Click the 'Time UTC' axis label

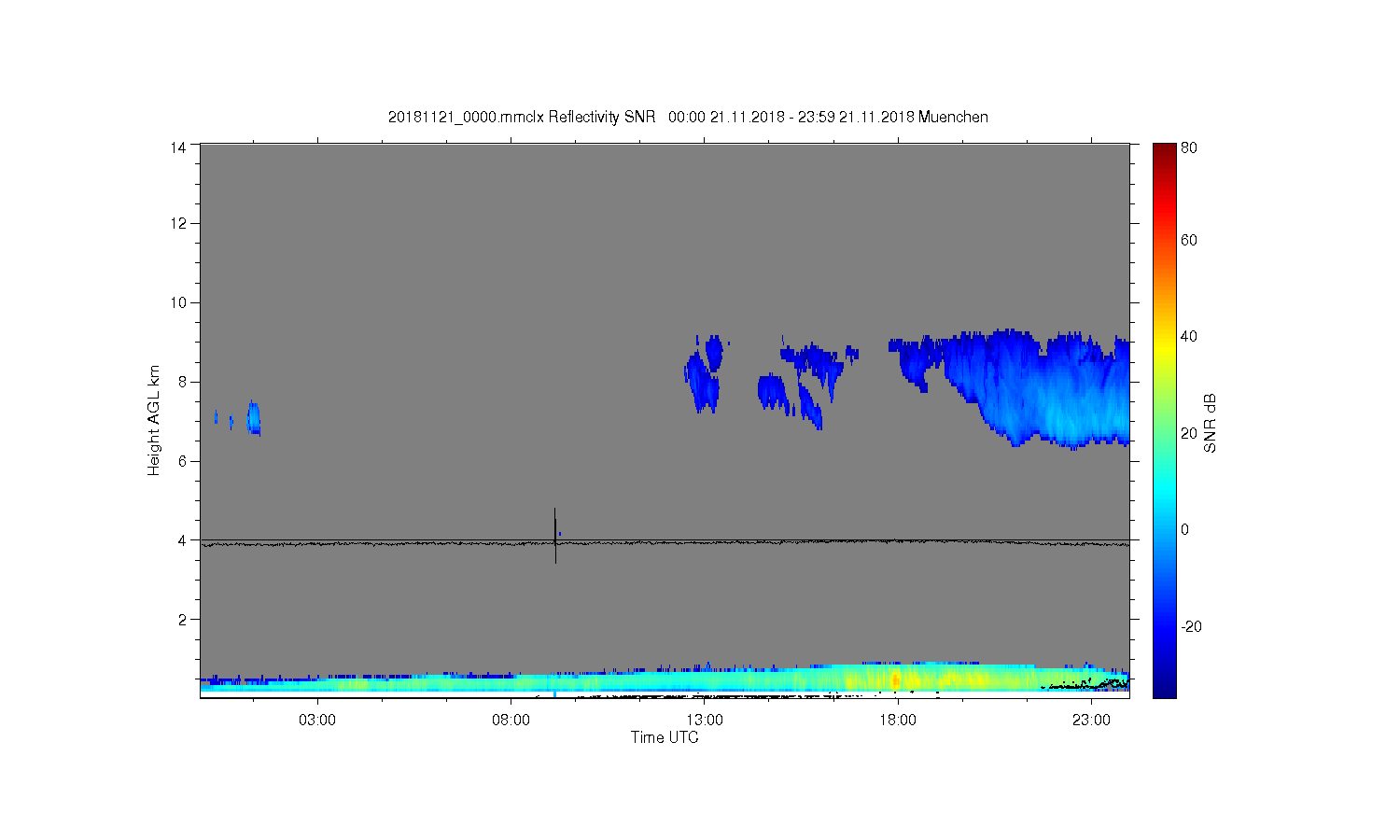point(665,737)
